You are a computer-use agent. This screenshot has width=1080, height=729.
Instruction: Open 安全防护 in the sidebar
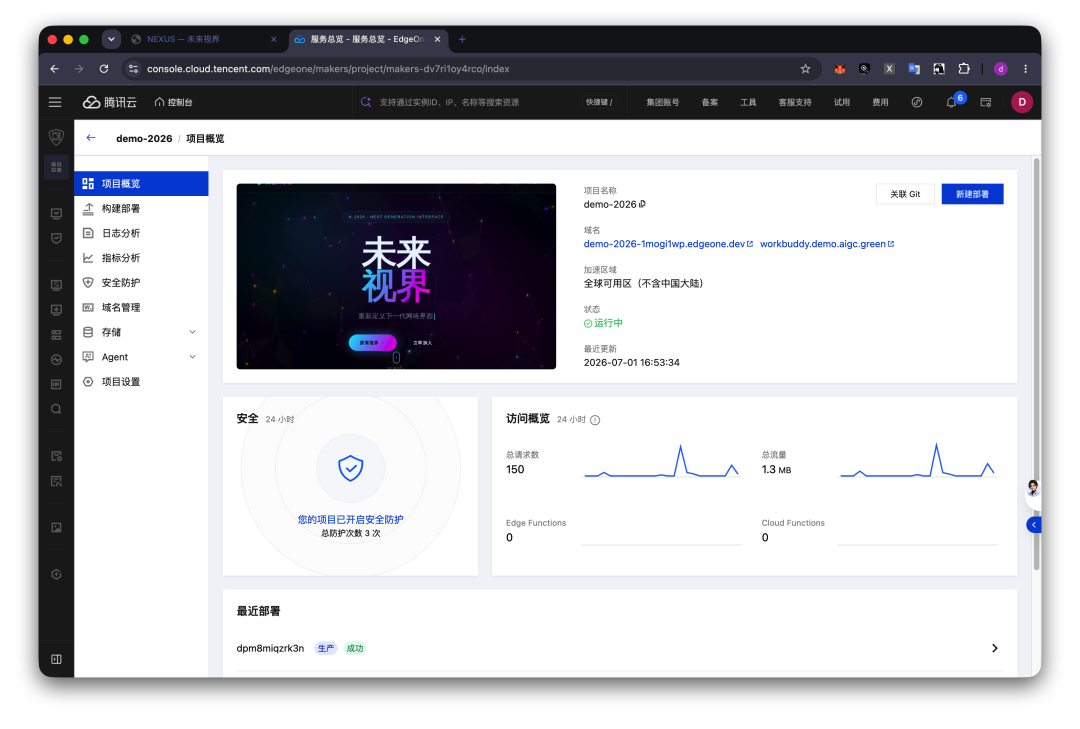point(141,283)
